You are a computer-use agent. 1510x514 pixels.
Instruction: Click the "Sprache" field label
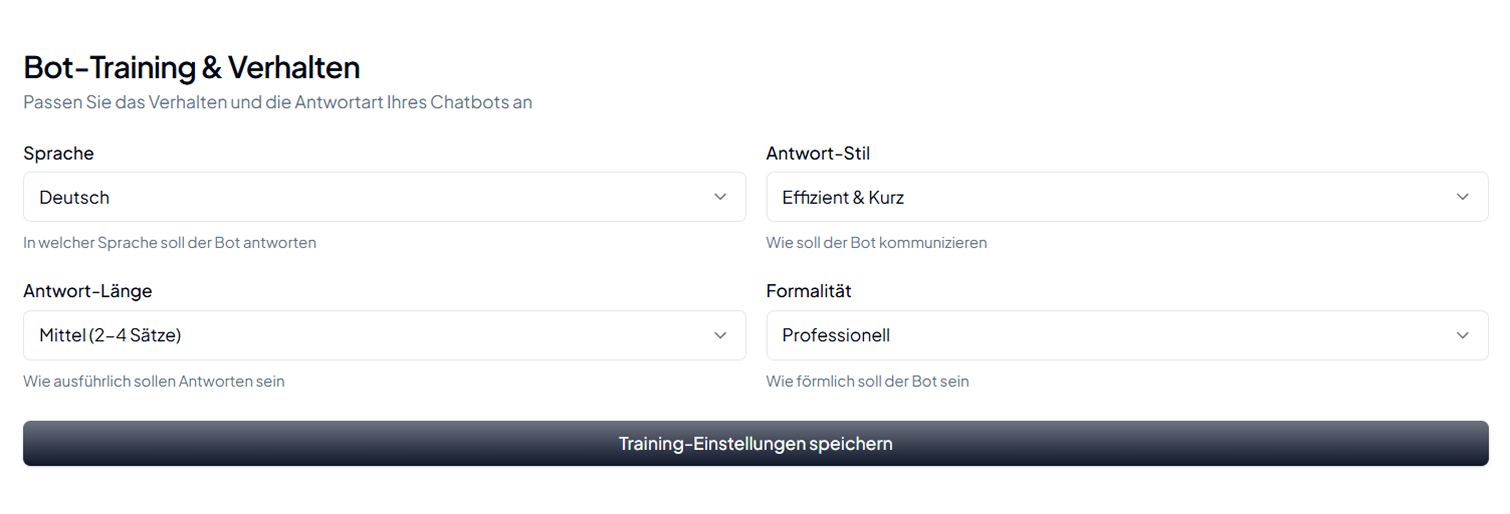click(x=59, y=153)
